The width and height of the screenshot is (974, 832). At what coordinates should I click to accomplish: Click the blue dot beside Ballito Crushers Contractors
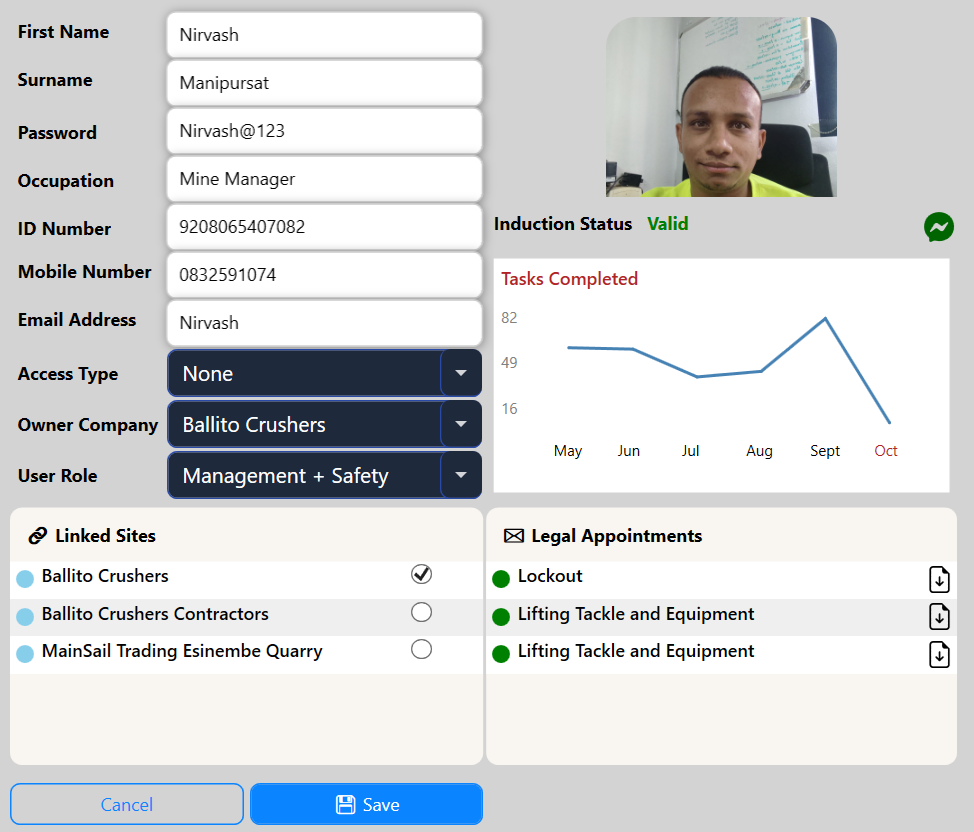25,616
